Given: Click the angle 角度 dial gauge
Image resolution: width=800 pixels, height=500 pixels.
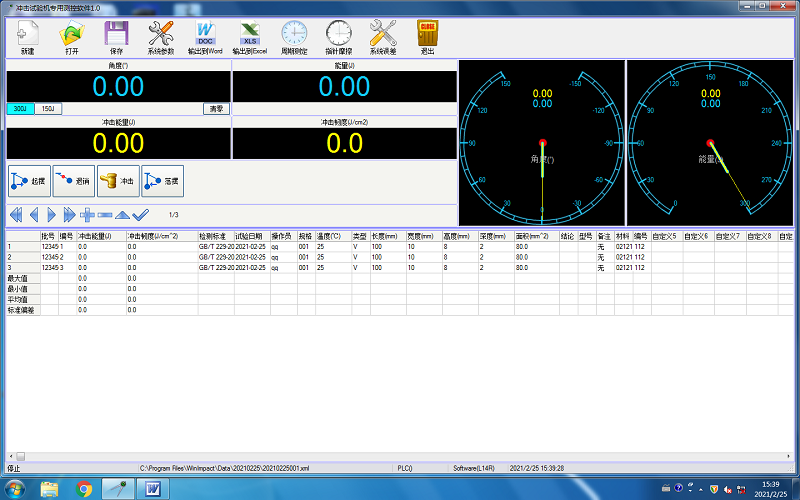Looking at the screenshot, I should pyautogui.click(x=542, y=143).
